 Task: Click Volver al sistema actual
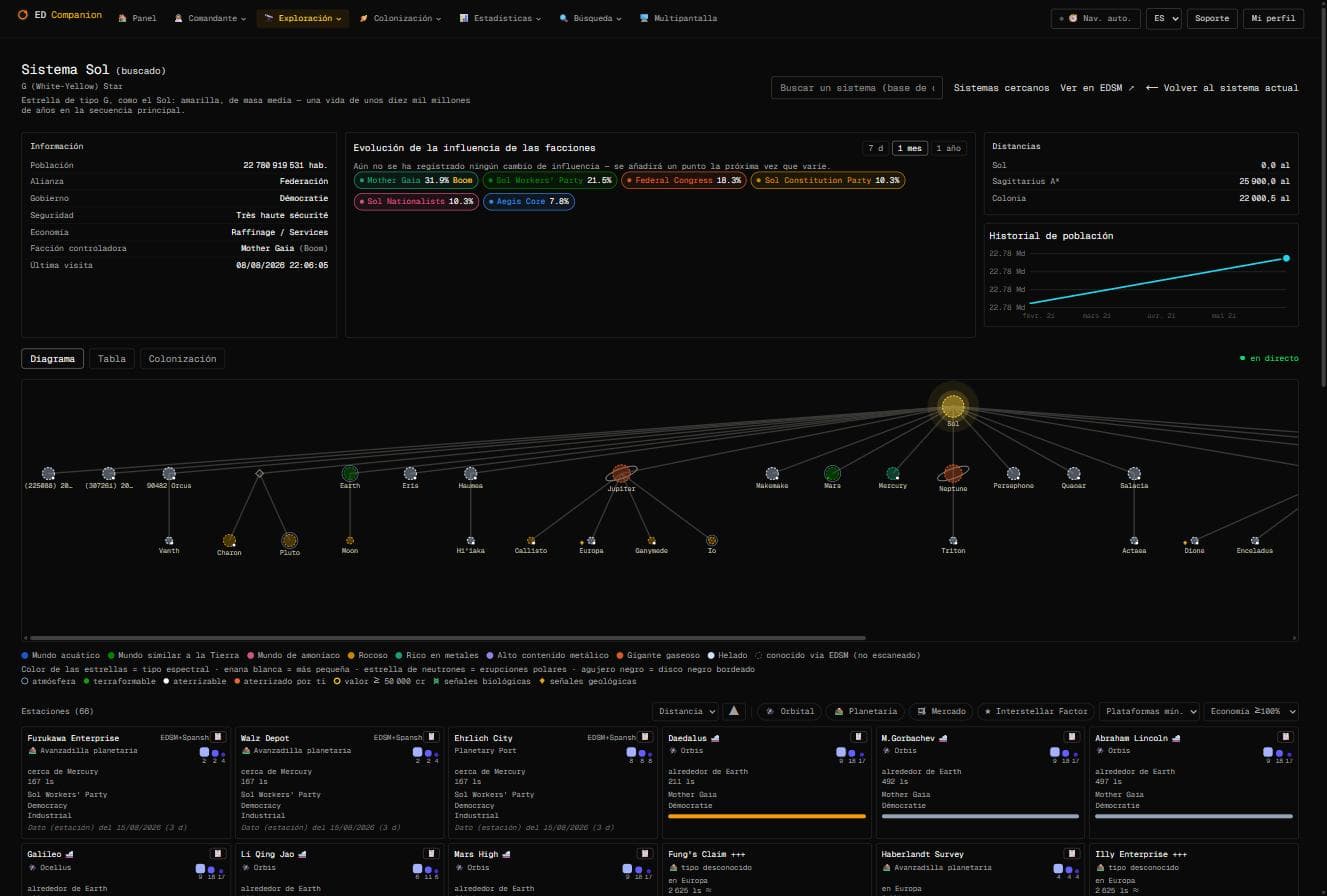1222,88
